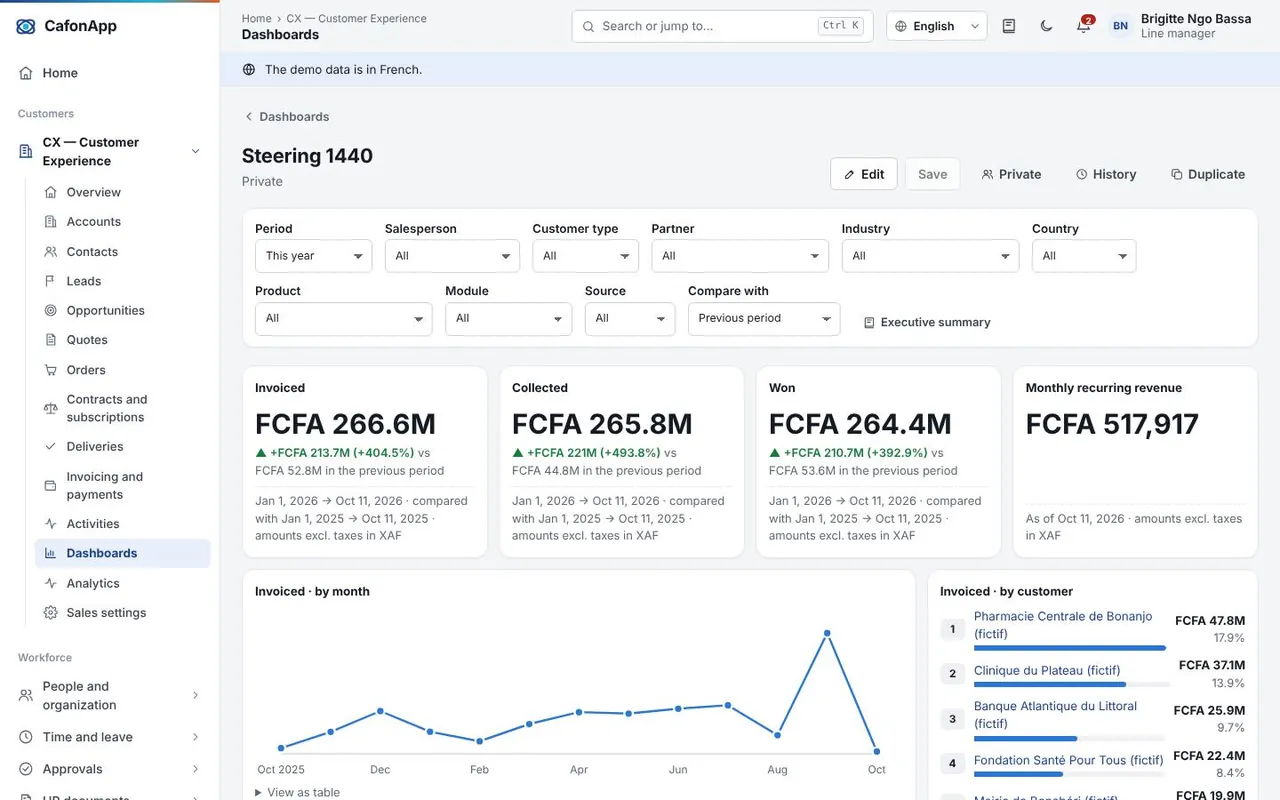Click the Sales settings gear icon
The image size is (1280, 800).
point(51,613)
